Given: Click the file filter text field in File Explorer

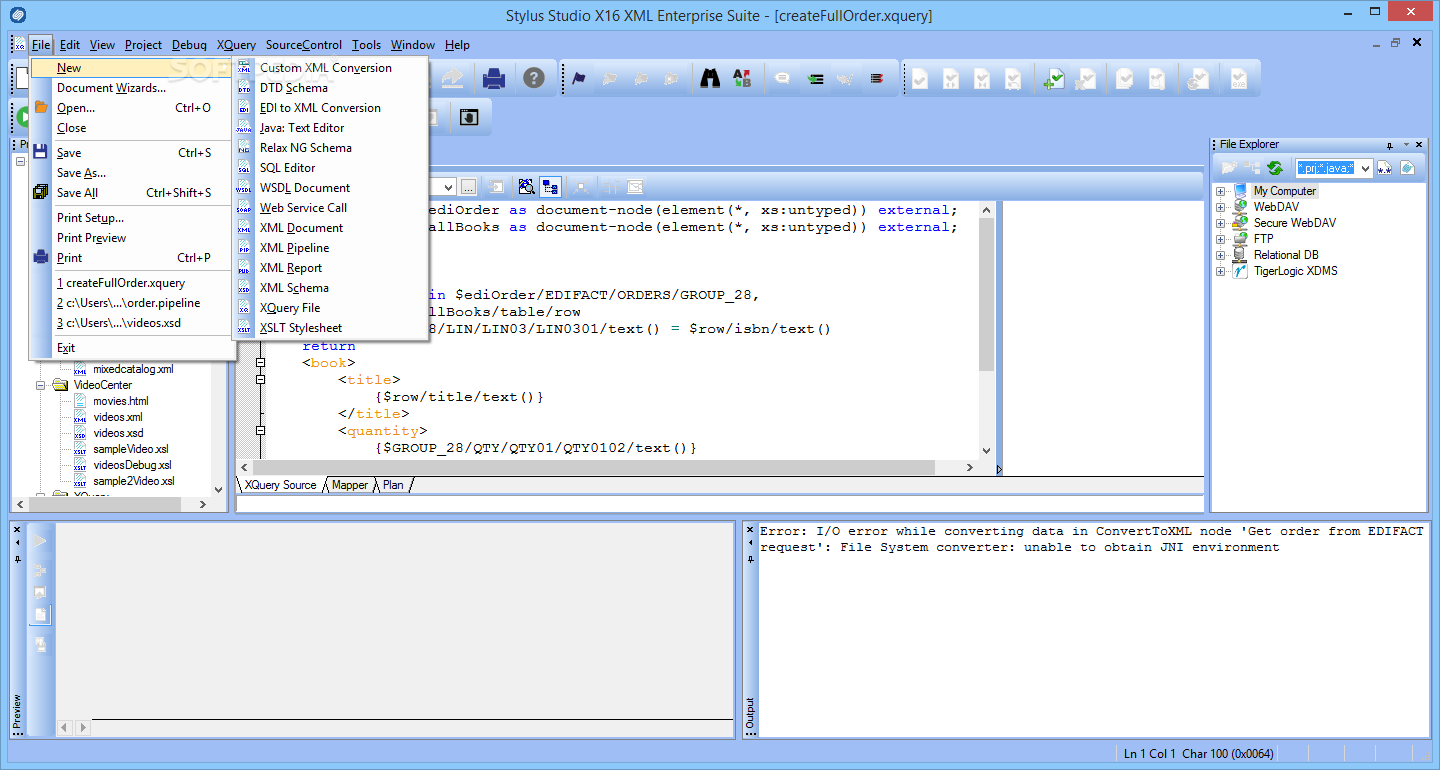Looking at the screenshot, I should [x=1326, y=168].
